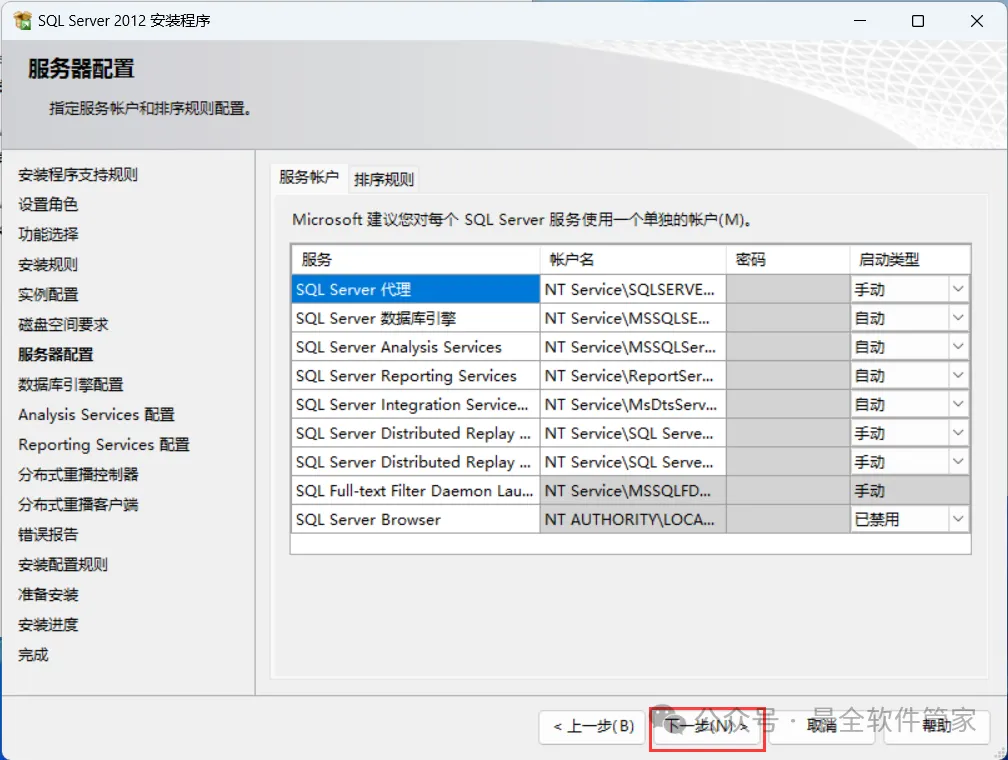Click the 上一步(B) back button
1008x760 pixels.
pos(592,727)
